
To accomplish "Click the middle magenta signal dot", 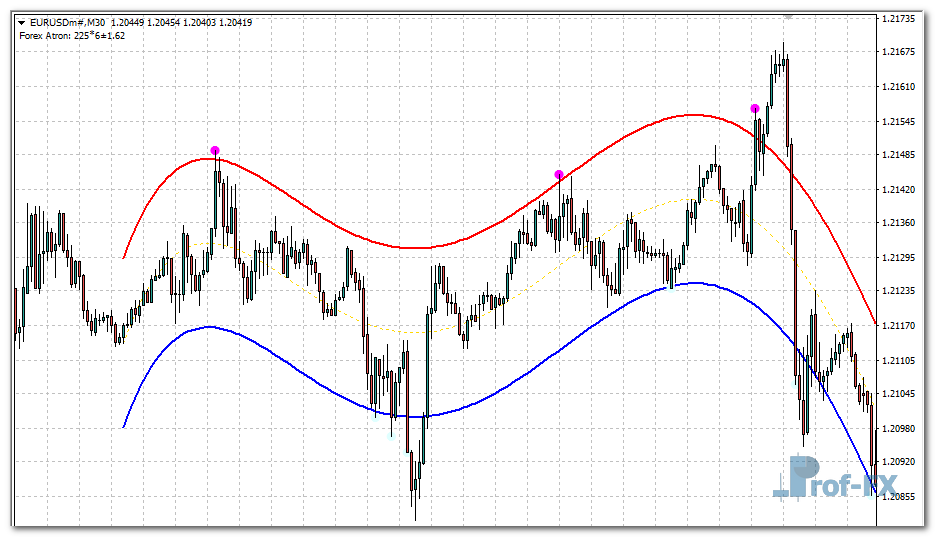I will coord(559,175).
